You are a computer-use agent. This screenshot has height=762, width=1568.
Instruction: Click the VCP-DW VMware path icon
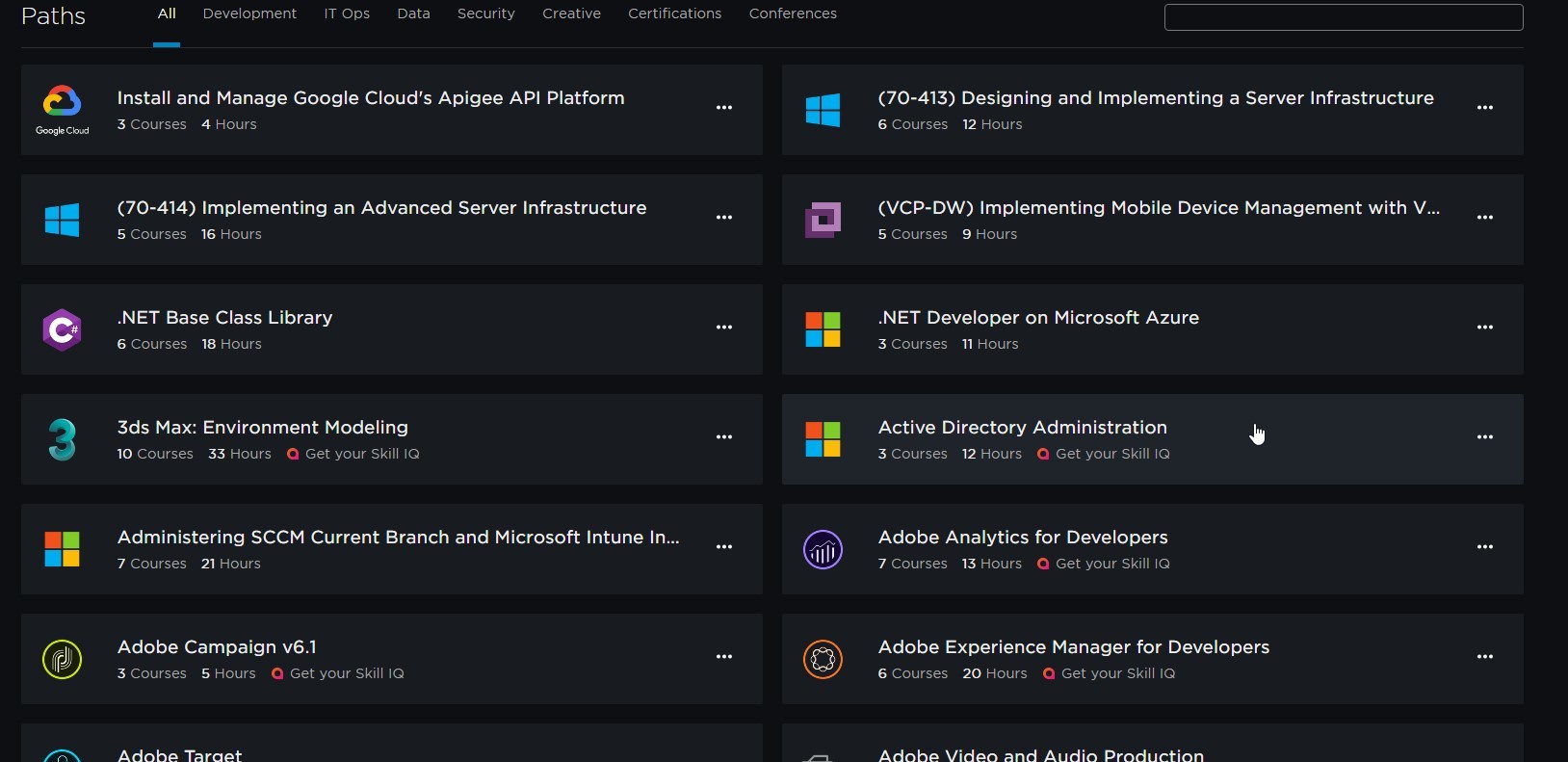(x=823, y=220)
